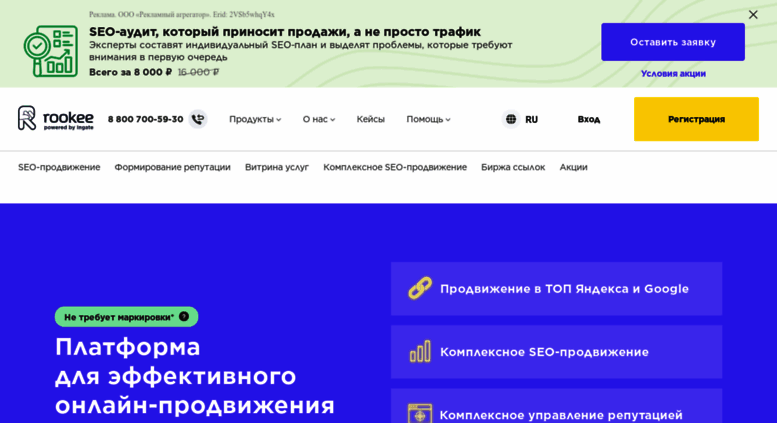Open the Условия акции link

point(673,73)
